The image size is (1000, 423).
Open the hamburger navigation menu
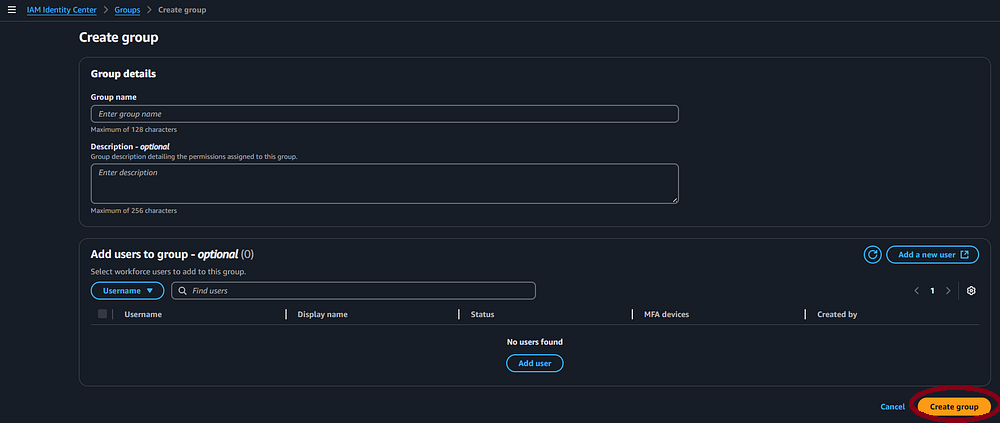pyautogui.click(x=12, y=9)
